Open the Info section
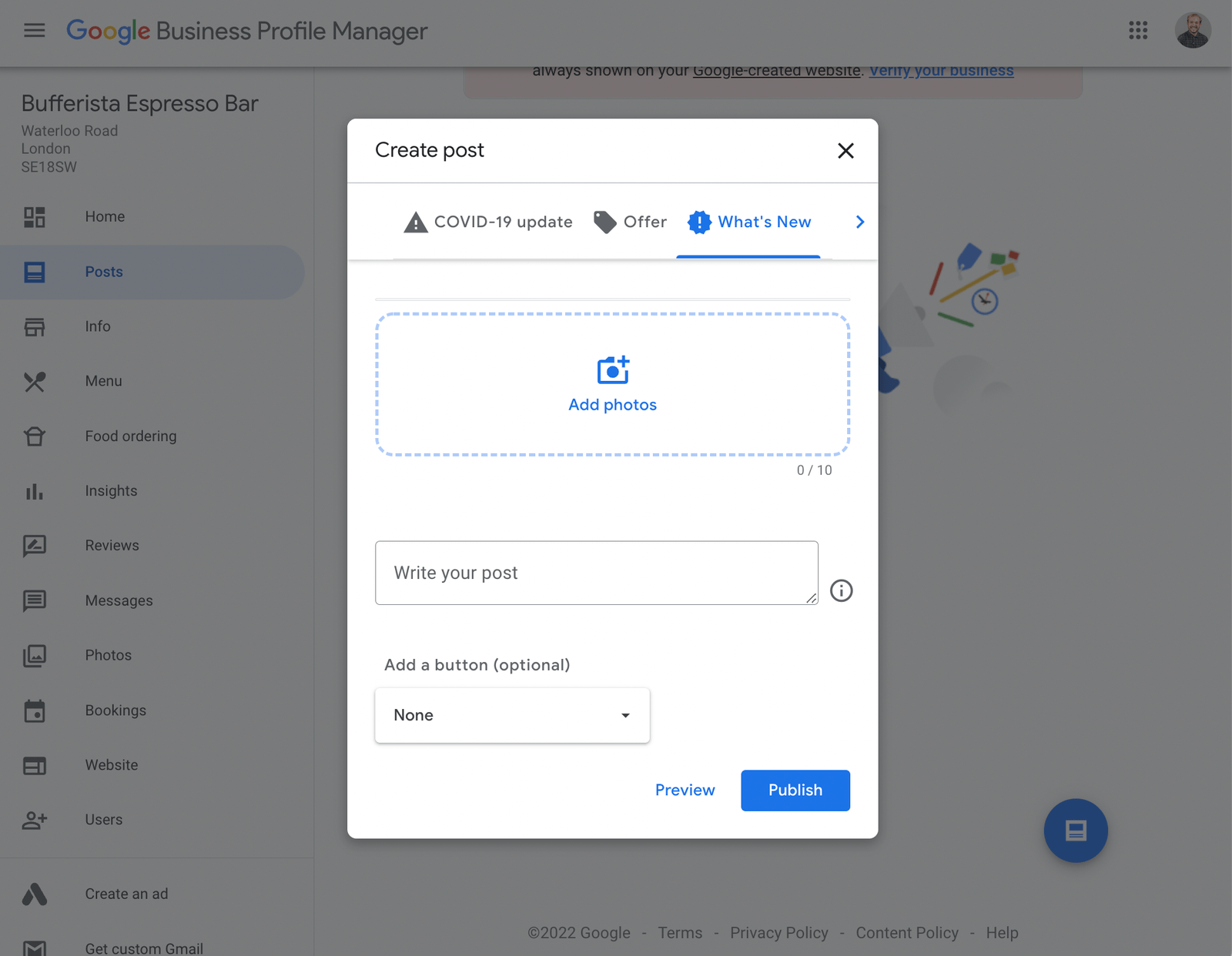The image size is (1232, 956). point(97,326)
